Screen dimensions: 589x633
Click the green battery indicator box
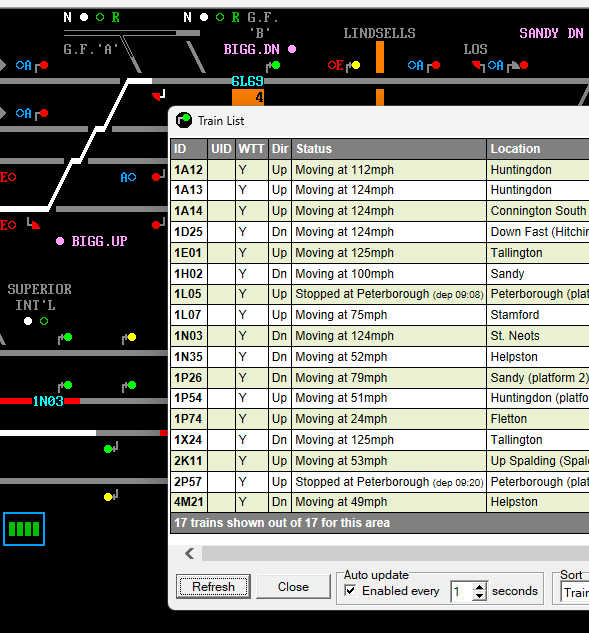pos(24,529)
